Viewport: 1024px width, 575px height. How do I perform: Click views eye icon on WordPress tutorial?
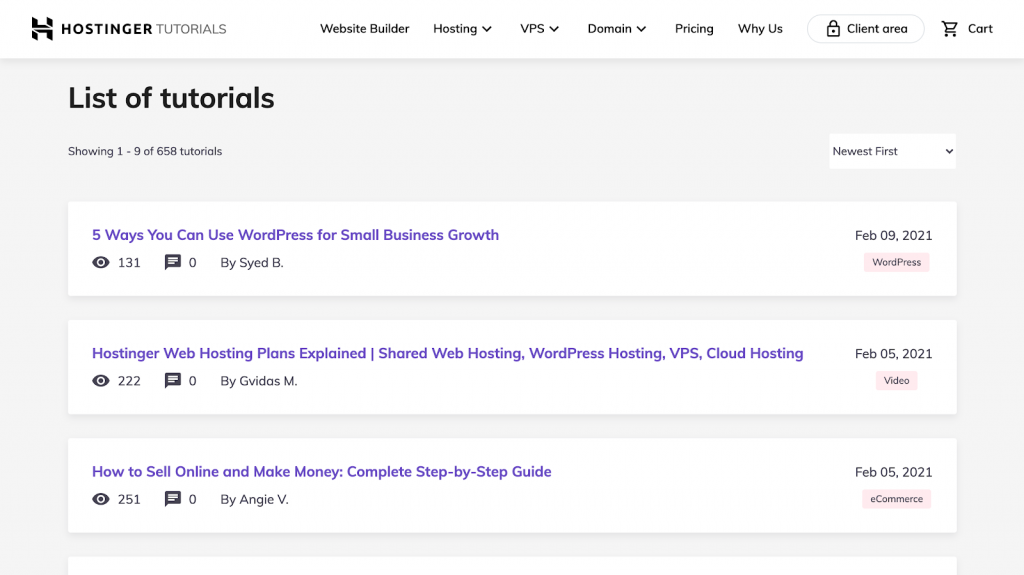pyautogui.click(x=101, y=263)
